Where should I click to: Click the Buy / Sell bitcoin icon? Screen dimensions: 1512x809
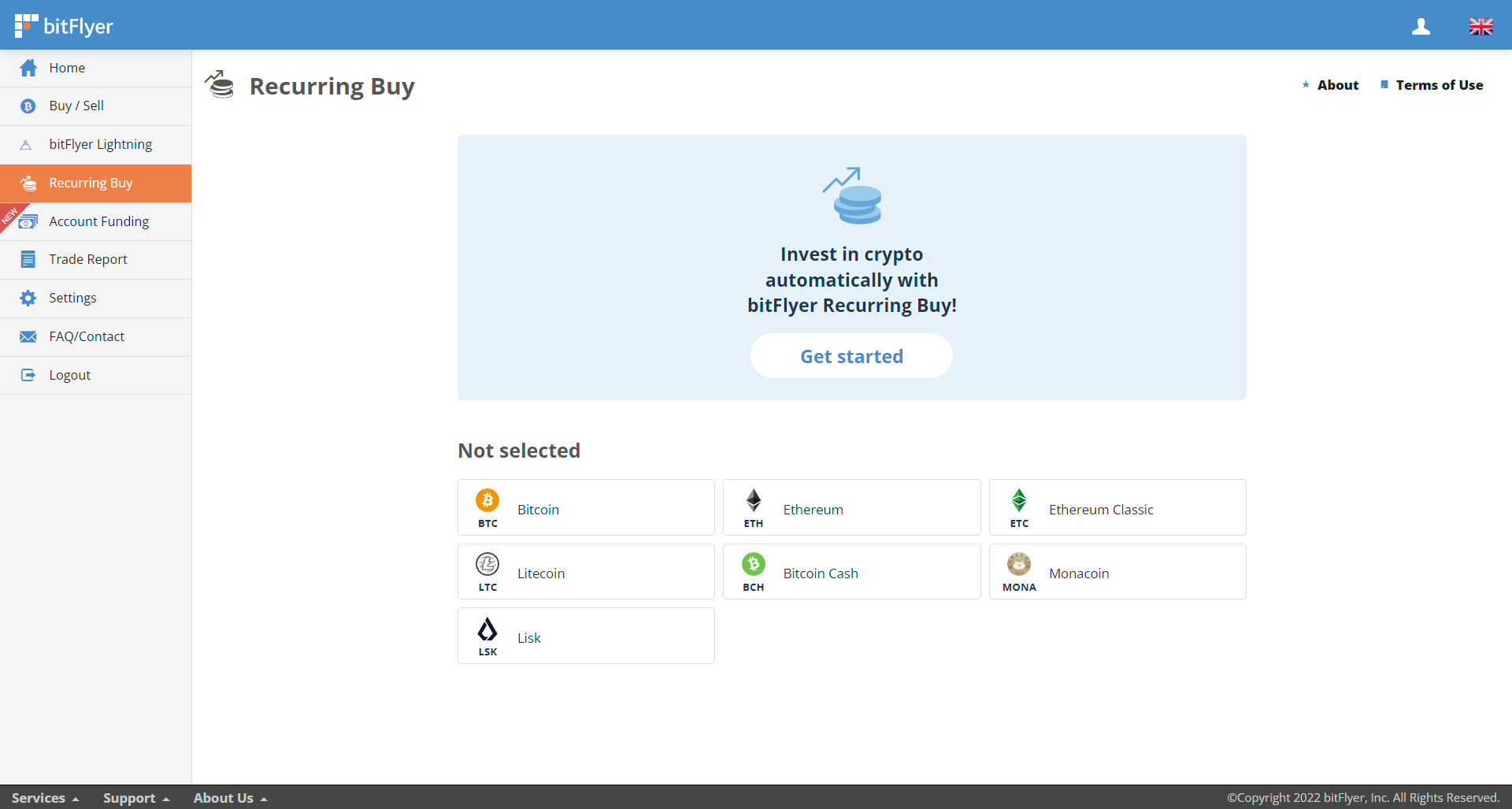point(28,106)
